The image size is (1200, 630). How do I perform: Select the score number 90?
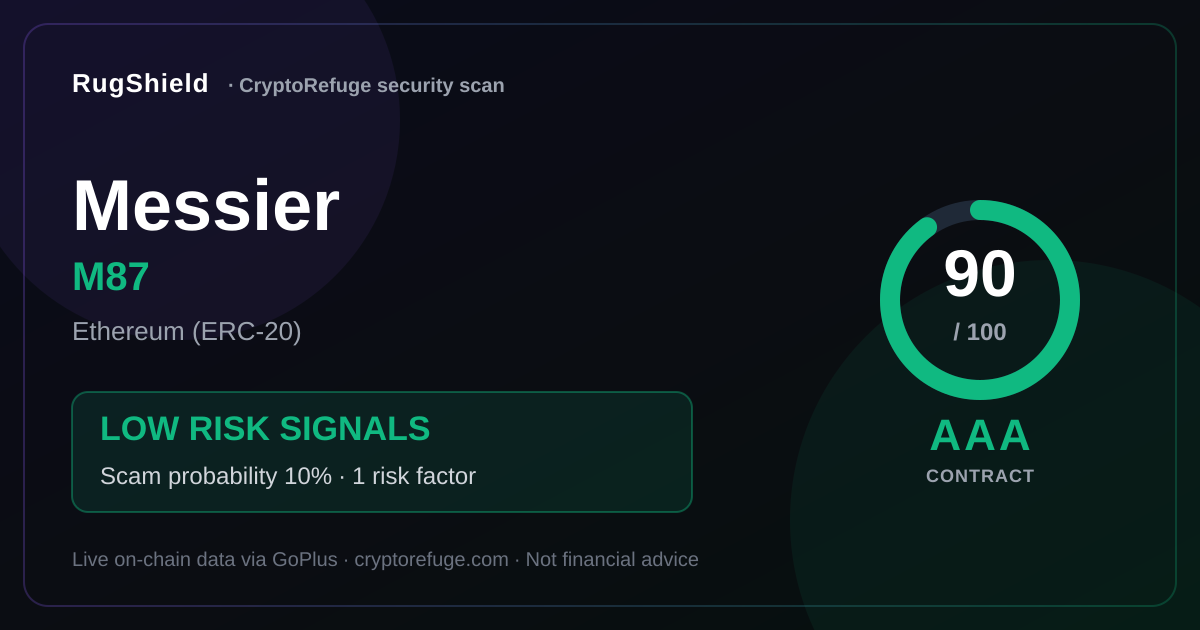980,274
